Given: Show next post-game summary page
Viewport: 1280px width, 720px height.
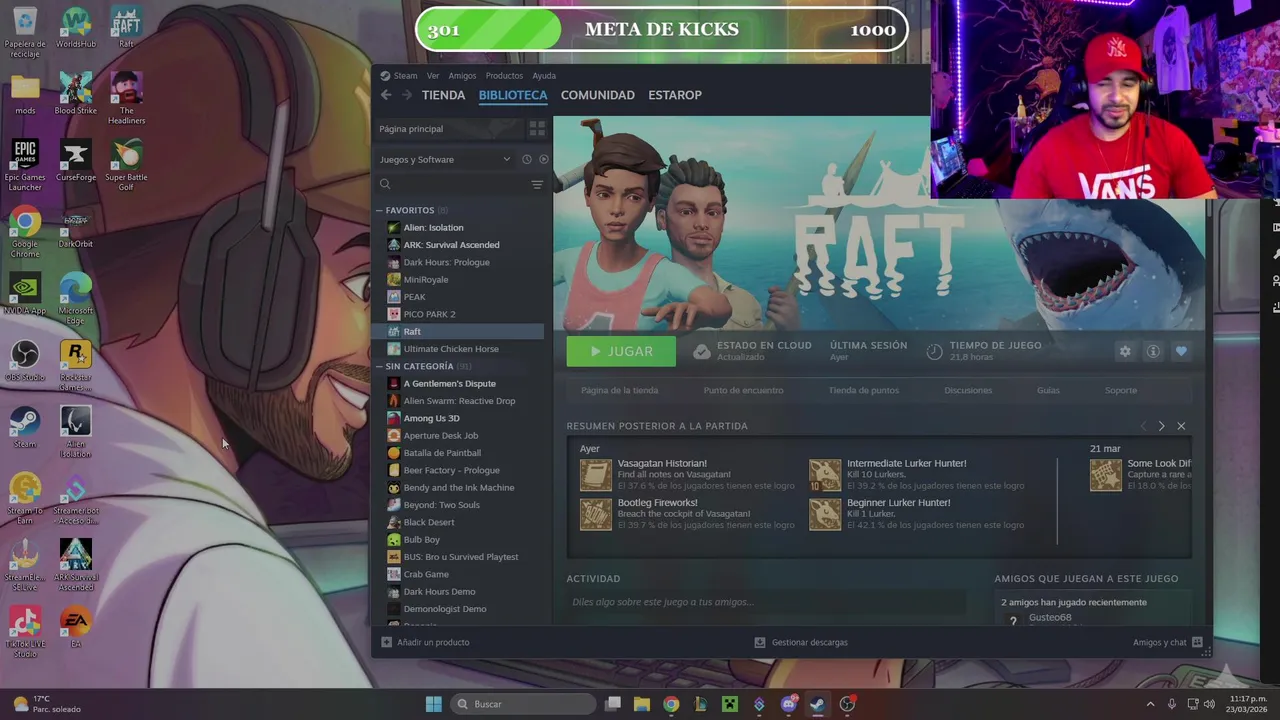Looking at the screenshot, I should tap(1161, 426).
